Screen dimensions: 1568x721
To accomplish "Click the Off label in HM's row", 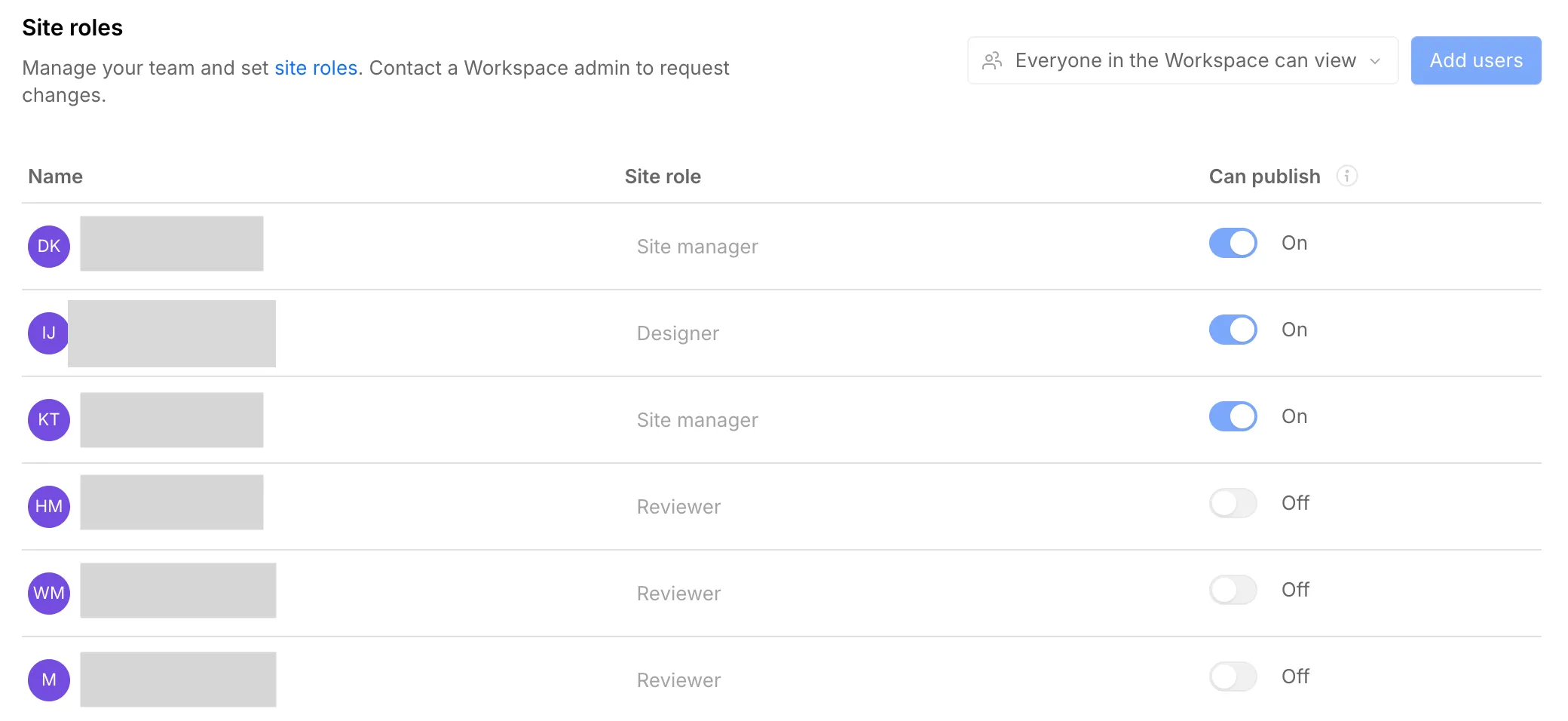I will click(1295, 503).
